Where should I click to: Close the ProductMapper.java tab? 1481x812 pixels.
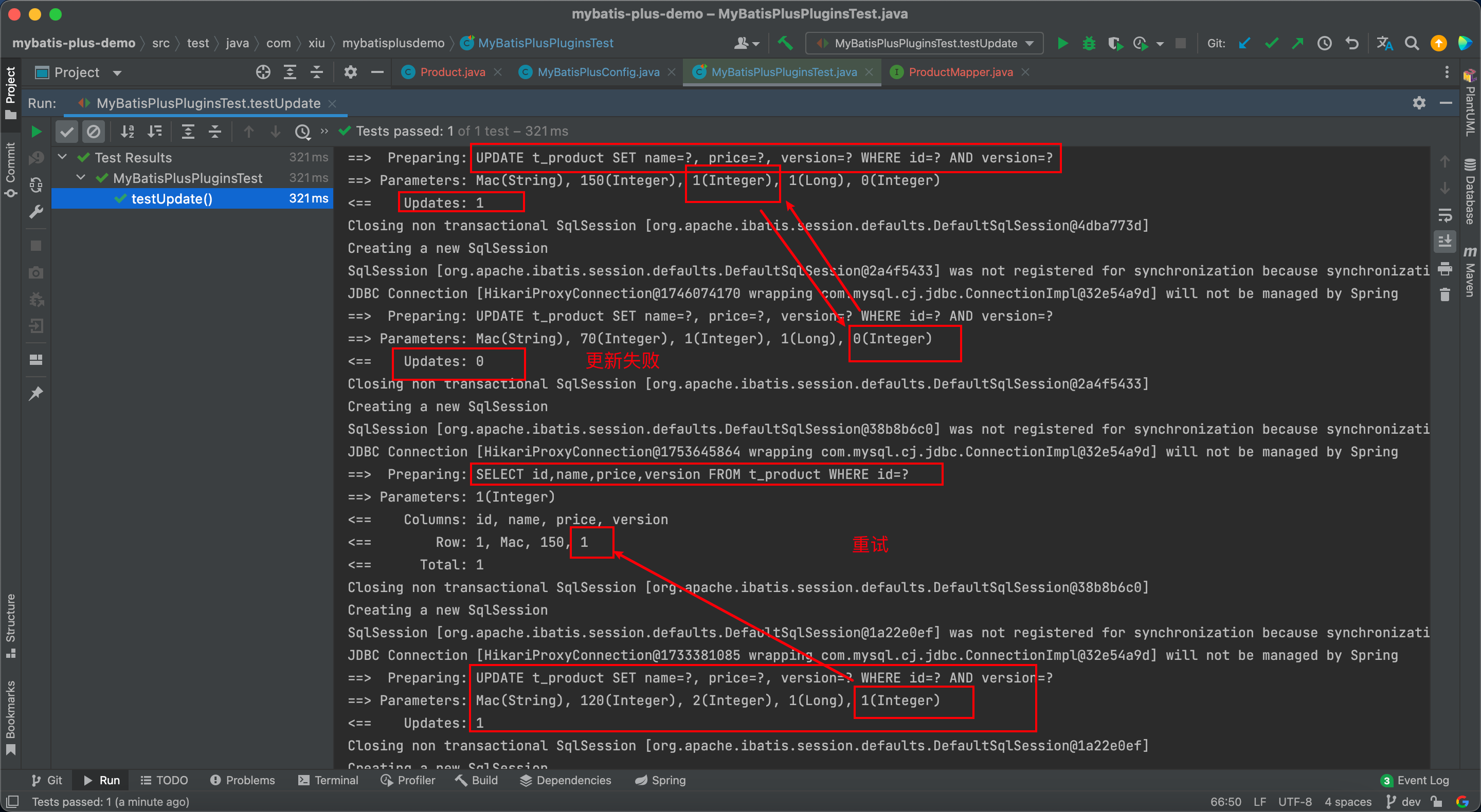(x=1026, y=72)
